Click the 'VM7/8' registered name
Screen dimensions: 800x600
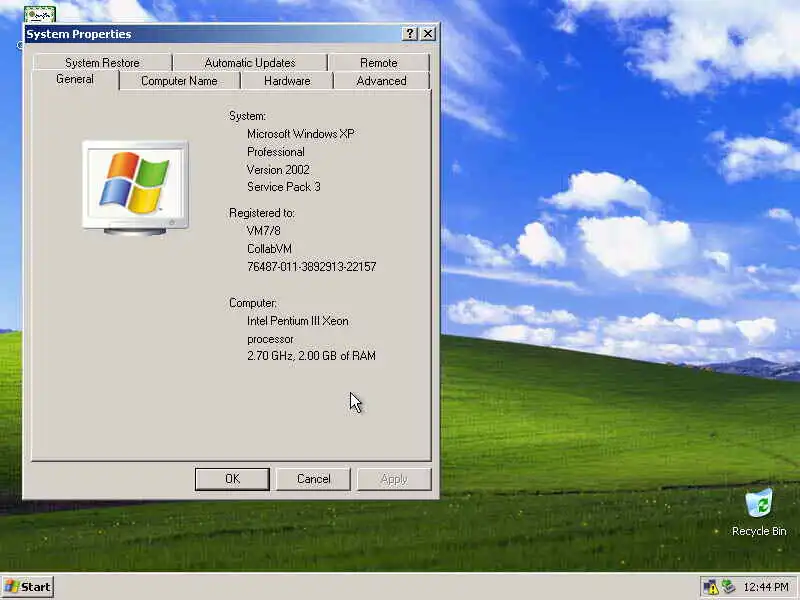click(x=263, y=231)
